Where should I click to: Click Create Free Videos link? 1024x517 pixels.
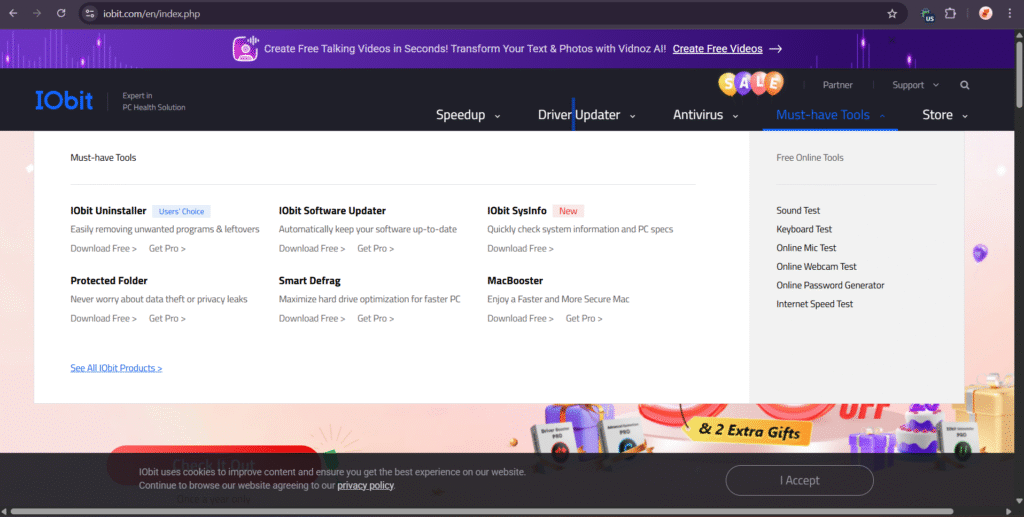pos(717,49)
